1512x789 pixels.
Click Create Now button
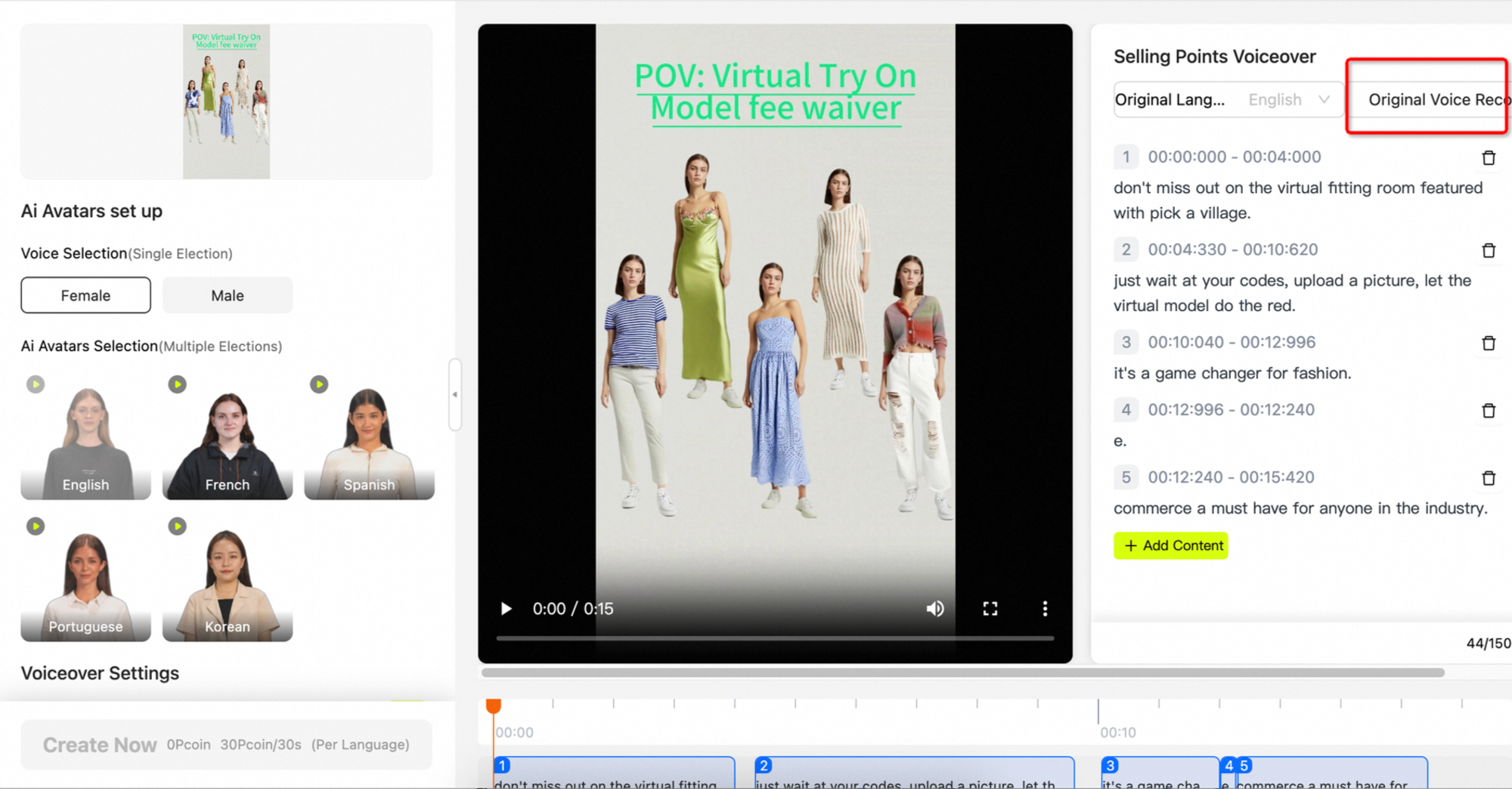click(226, 744)
